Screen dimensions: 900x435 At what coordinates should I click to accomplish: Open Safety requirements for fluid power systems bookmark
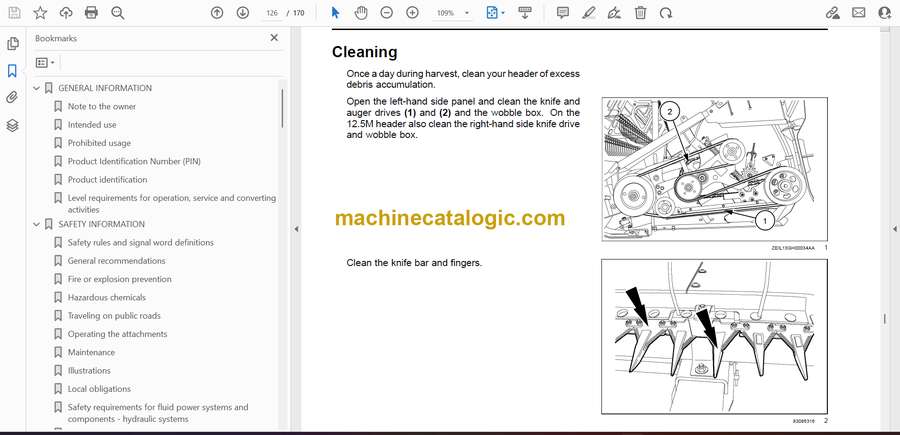click(x=158, y=413)
